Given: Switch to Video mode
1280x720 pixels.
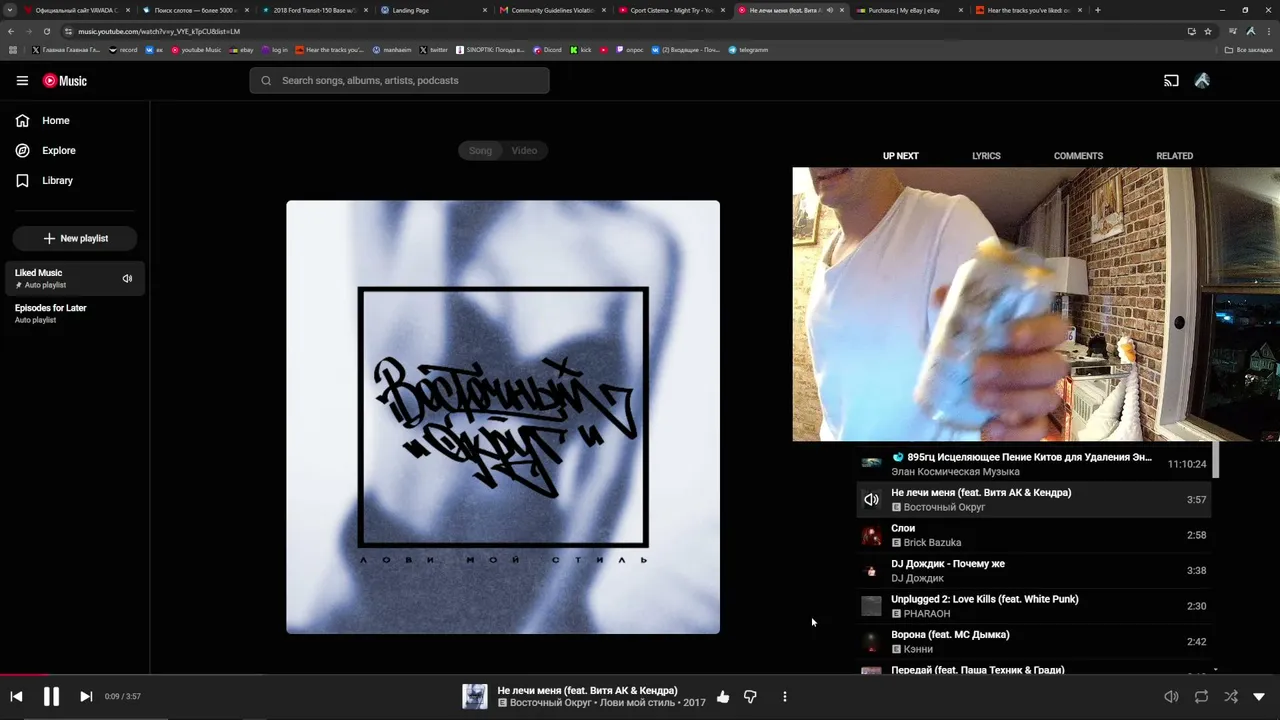Looking at the screenshot, I should coord(525,151).
